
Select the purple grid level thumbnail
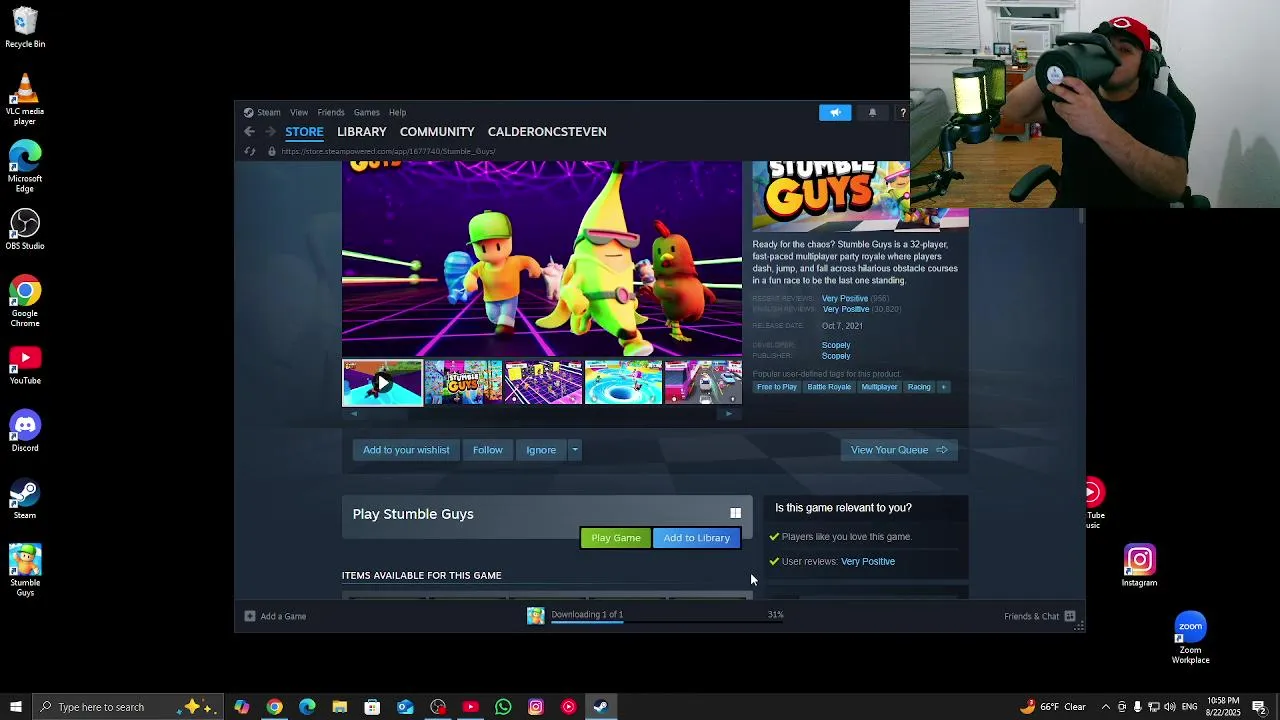(x=543, y=383)
